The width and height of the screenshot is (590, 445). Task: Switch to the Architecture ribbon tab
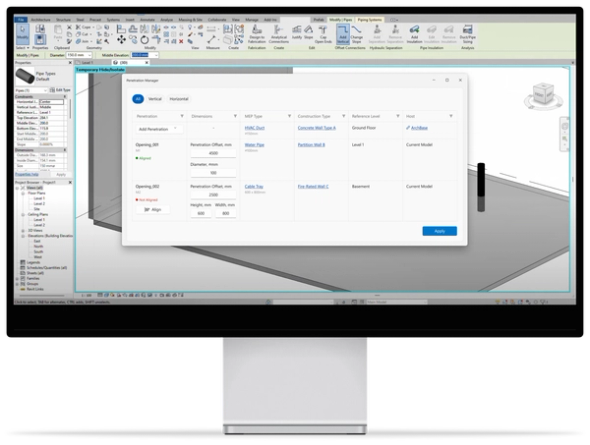click(x=41, y=20)
